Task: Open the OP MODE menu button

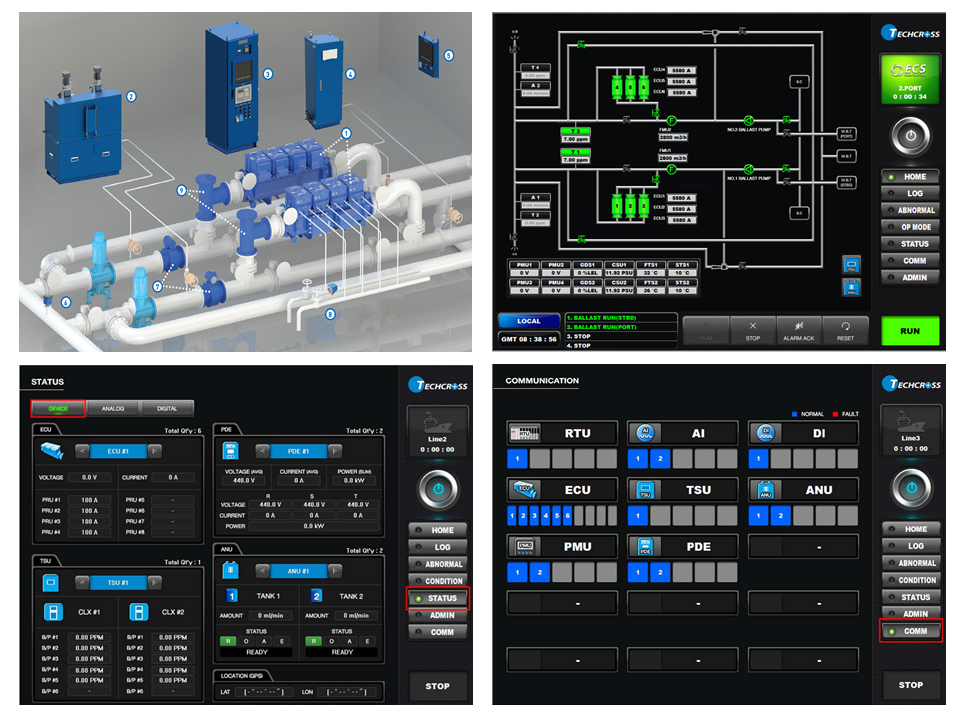Action: [x=911, y=227]
